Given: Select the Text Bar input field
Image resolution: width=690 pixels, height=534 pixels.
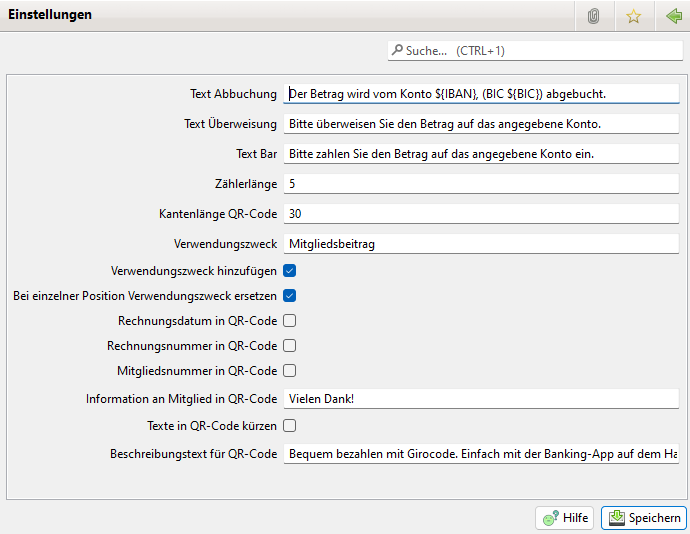Looking at the screenshot, I should (480, 154).
